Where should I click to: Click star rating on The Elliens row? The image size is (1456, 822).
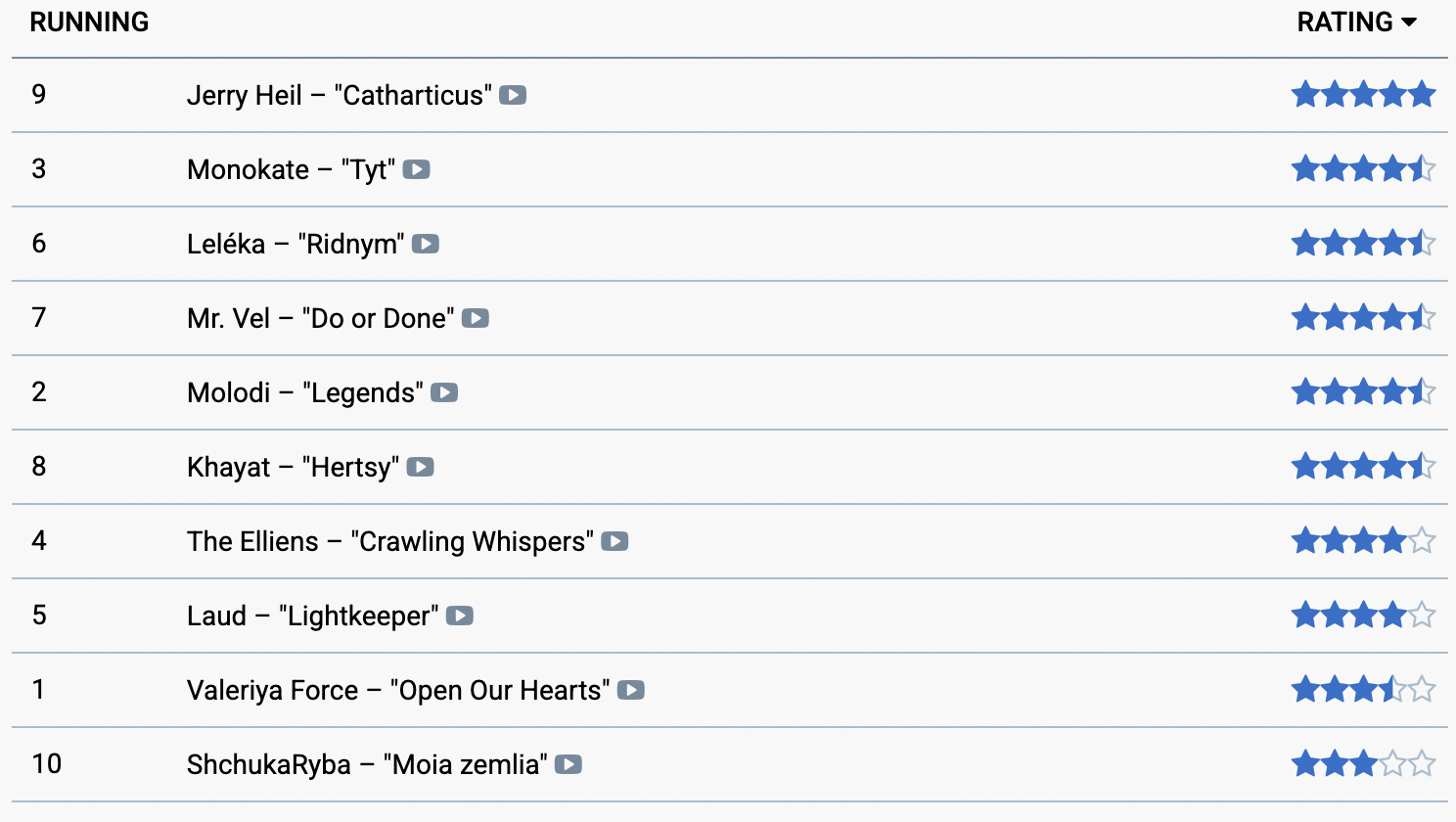(x=1363, y=541)
